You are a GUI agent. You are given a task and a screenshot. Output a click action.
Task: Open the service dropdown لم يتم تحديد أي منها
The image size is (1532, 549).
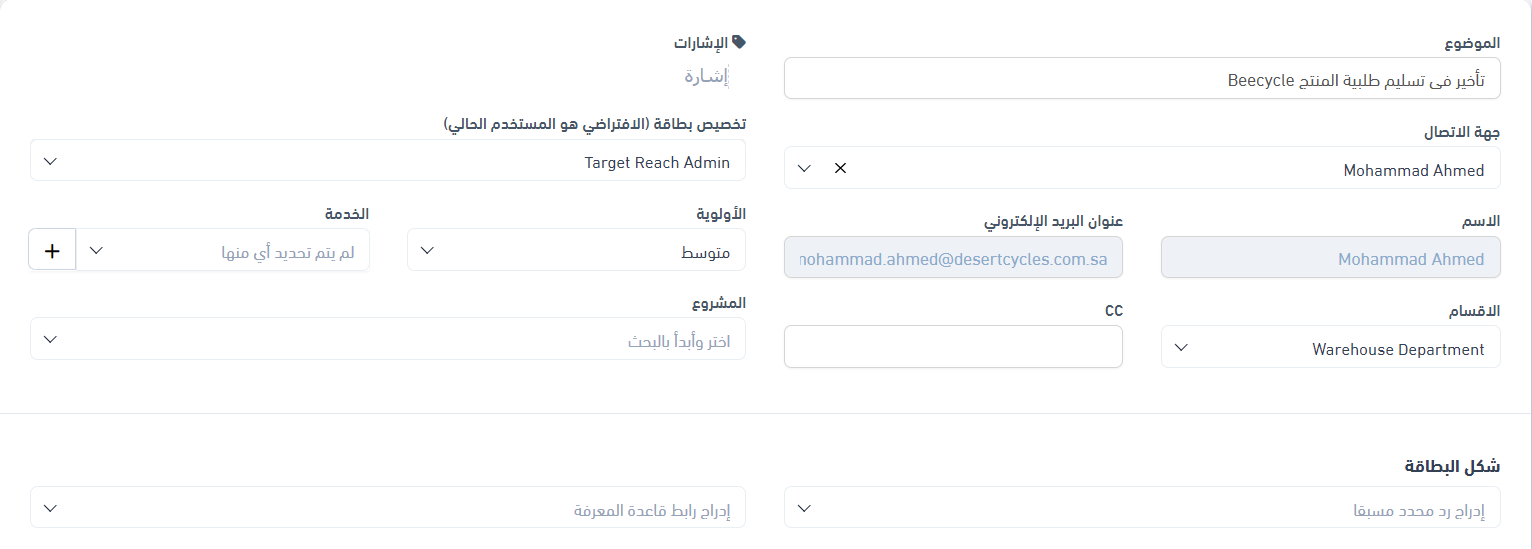click(224, 250)
